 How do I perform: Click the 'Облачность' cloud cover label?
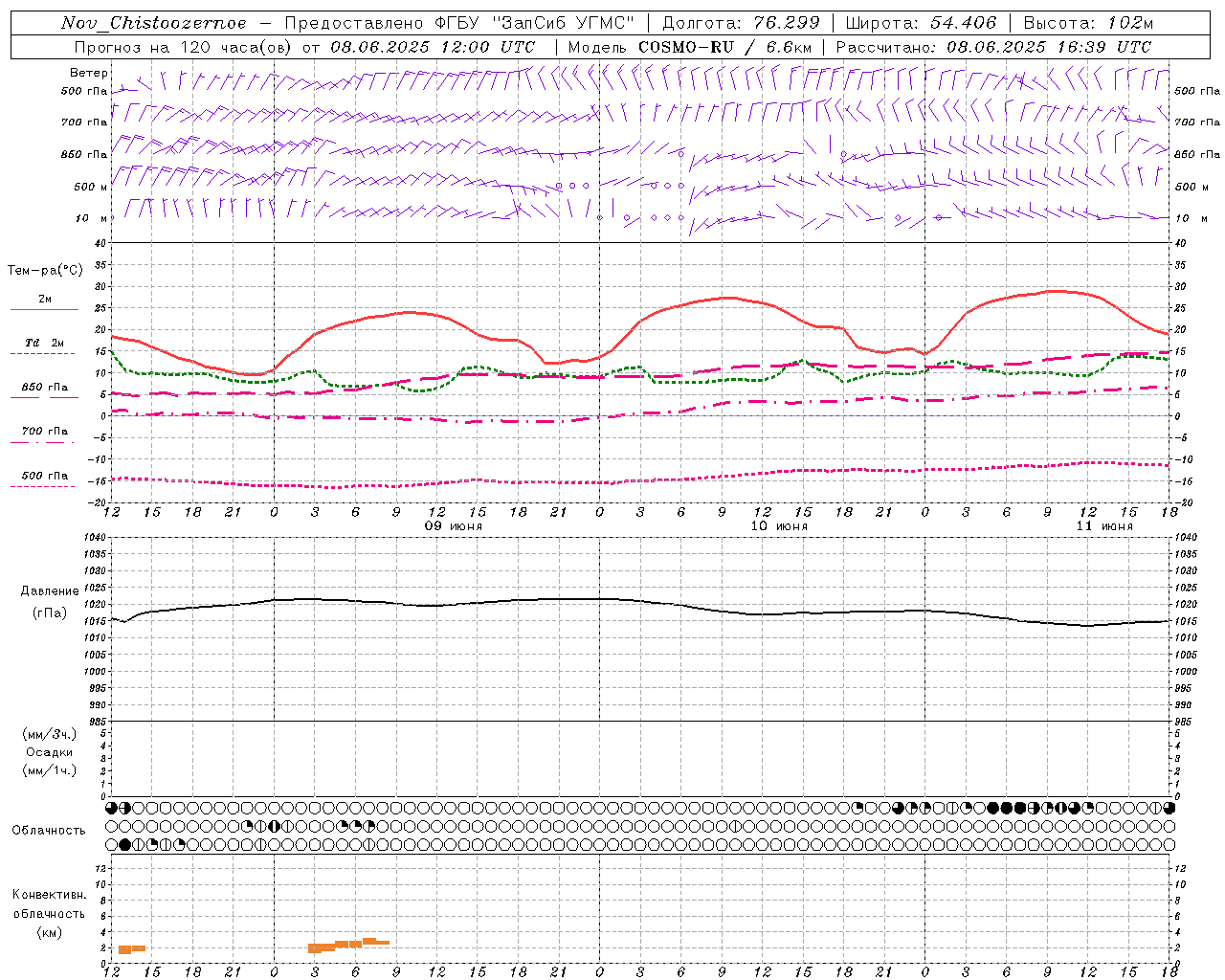[49, 830]
